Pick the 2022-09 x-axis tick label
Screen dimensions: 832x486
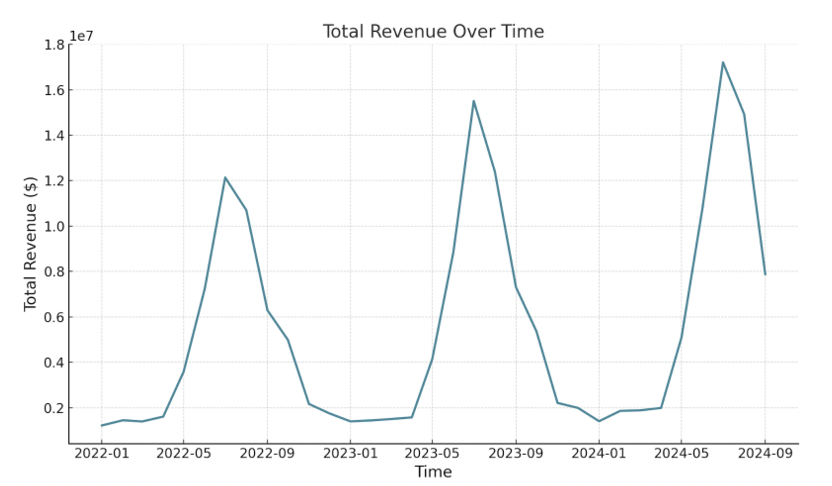pos(267,453)
